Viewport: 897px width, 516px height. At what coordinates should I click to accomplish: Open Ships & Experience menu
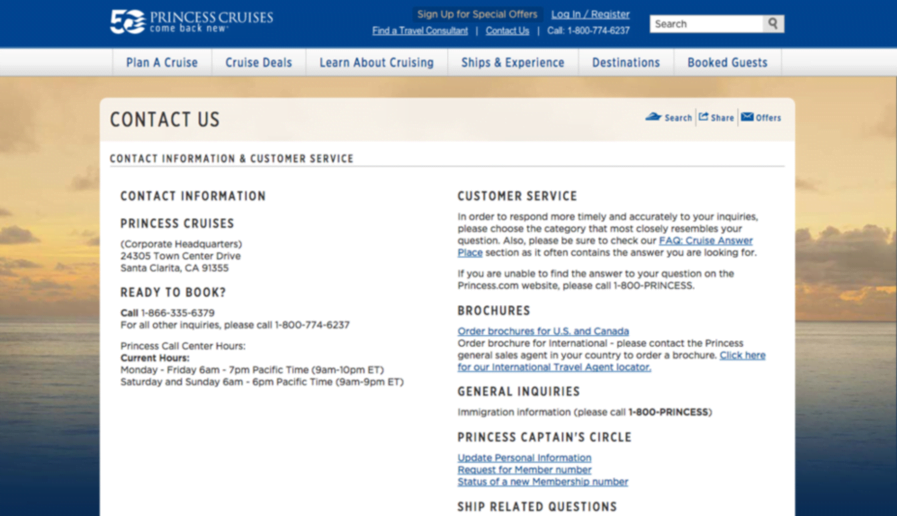click(x=513, y=62)
